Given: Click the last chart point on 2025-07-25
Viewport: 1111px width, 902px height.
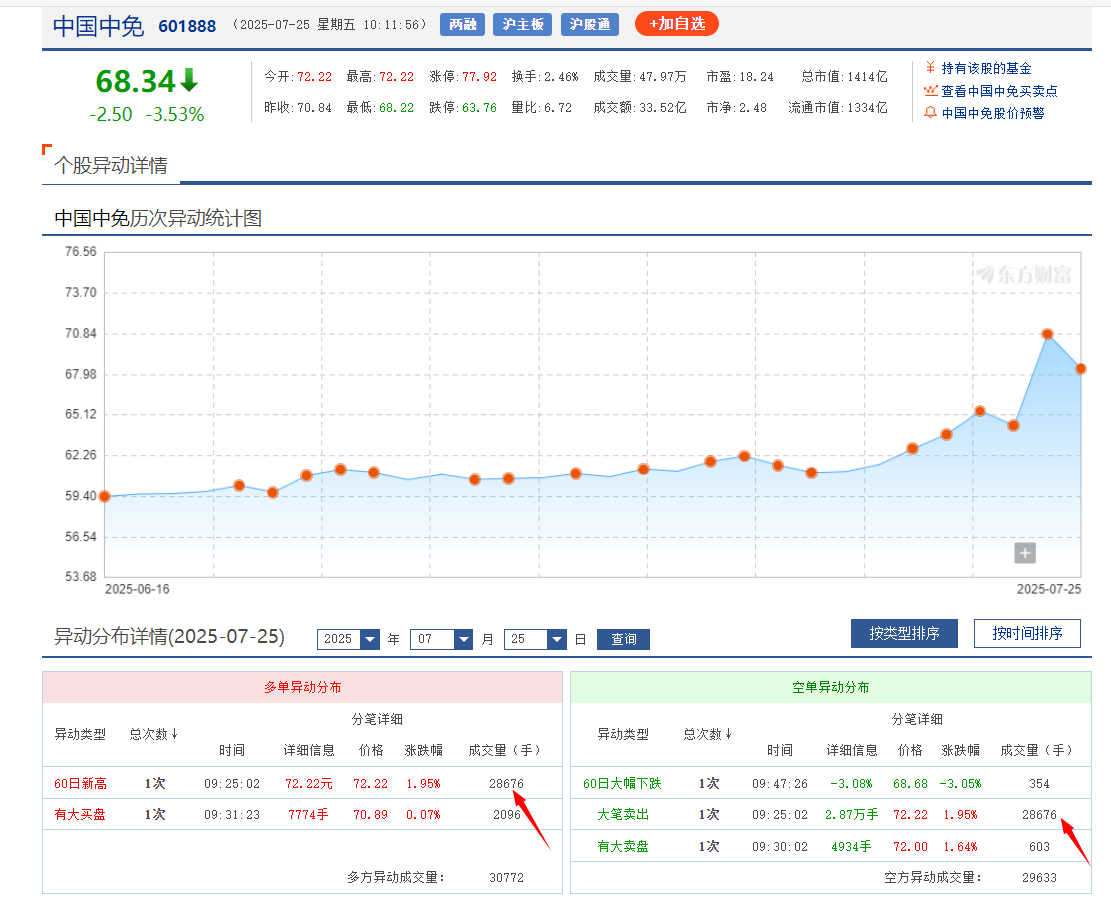Looking at the screenshot, I should click(x=1081, y=368).
